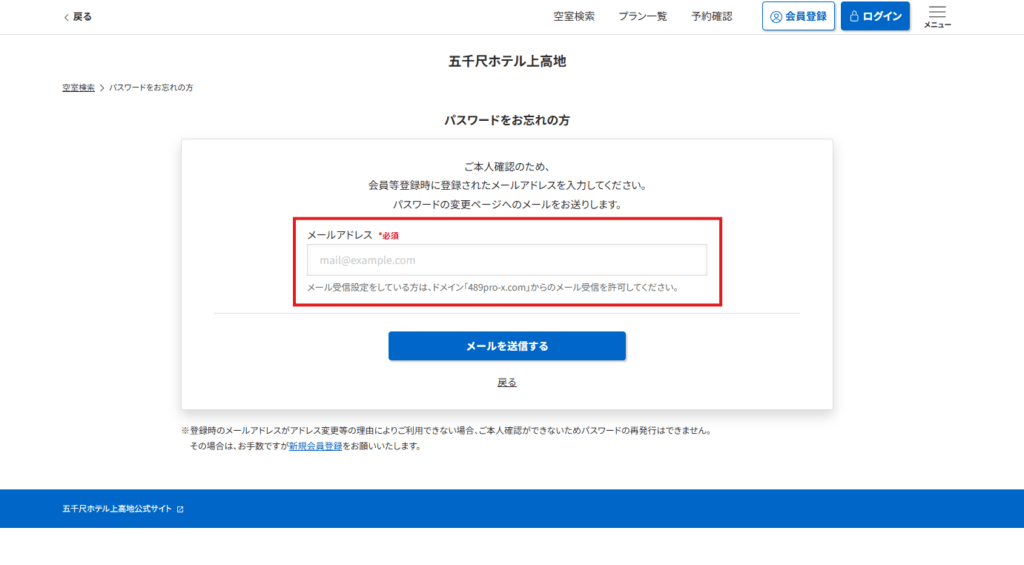Click the メールを送信する button
The width and height of the screenshot is (1024, 565).
click(507, 346)
